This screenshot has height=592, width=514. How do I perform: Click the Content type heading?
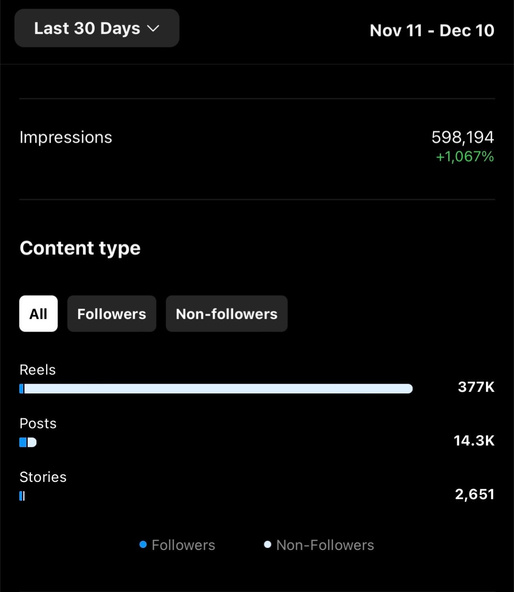(x=80, y=248)
